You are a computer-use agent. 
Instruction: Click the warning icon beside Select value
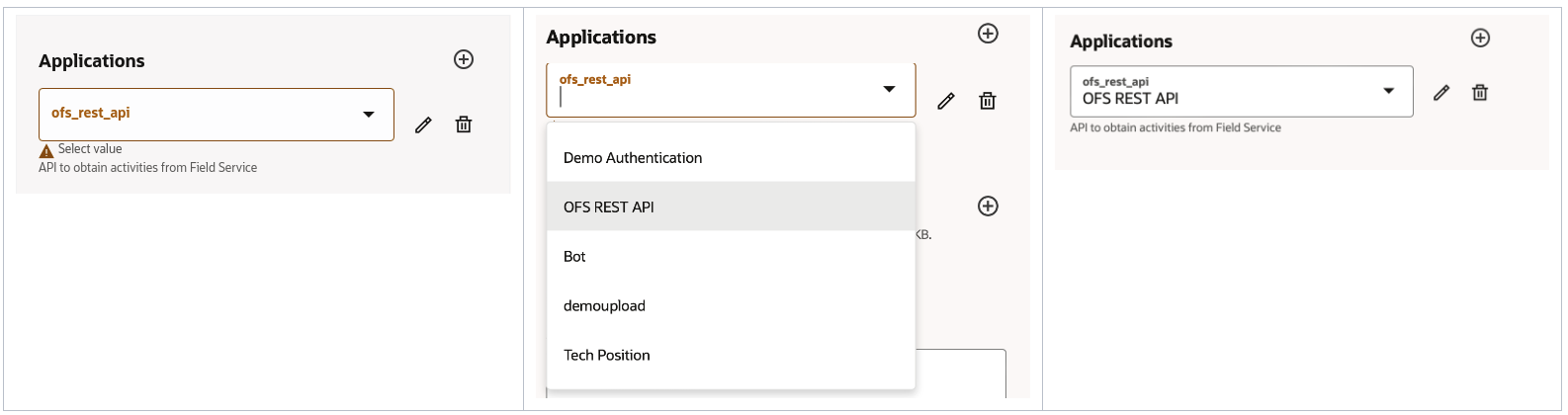coord(46,151)
